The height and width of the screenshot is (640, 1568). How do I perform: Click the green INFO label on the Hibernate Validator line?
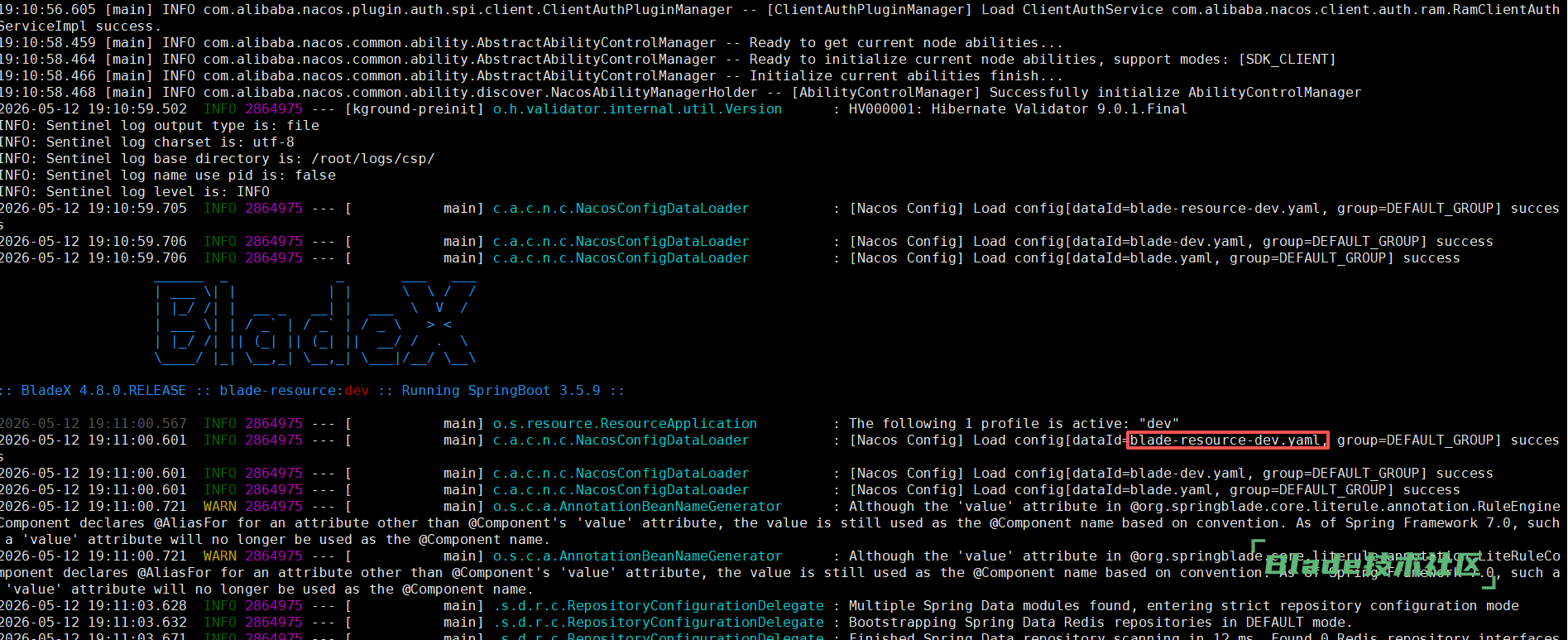point(220,109)
